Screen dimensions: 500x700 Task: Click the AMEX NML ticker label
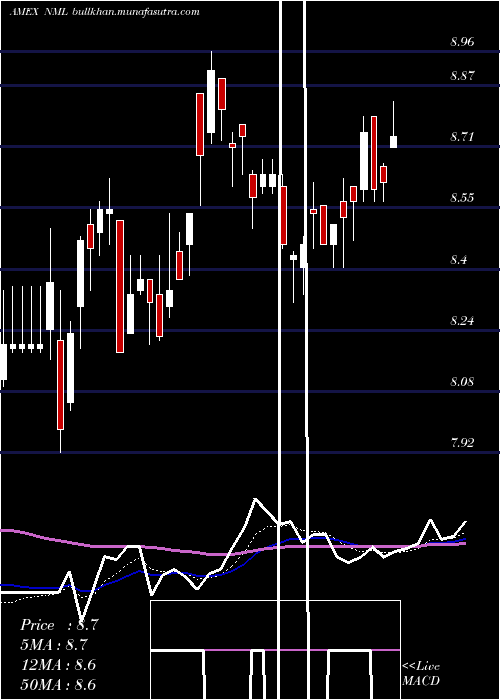point(38,12)
